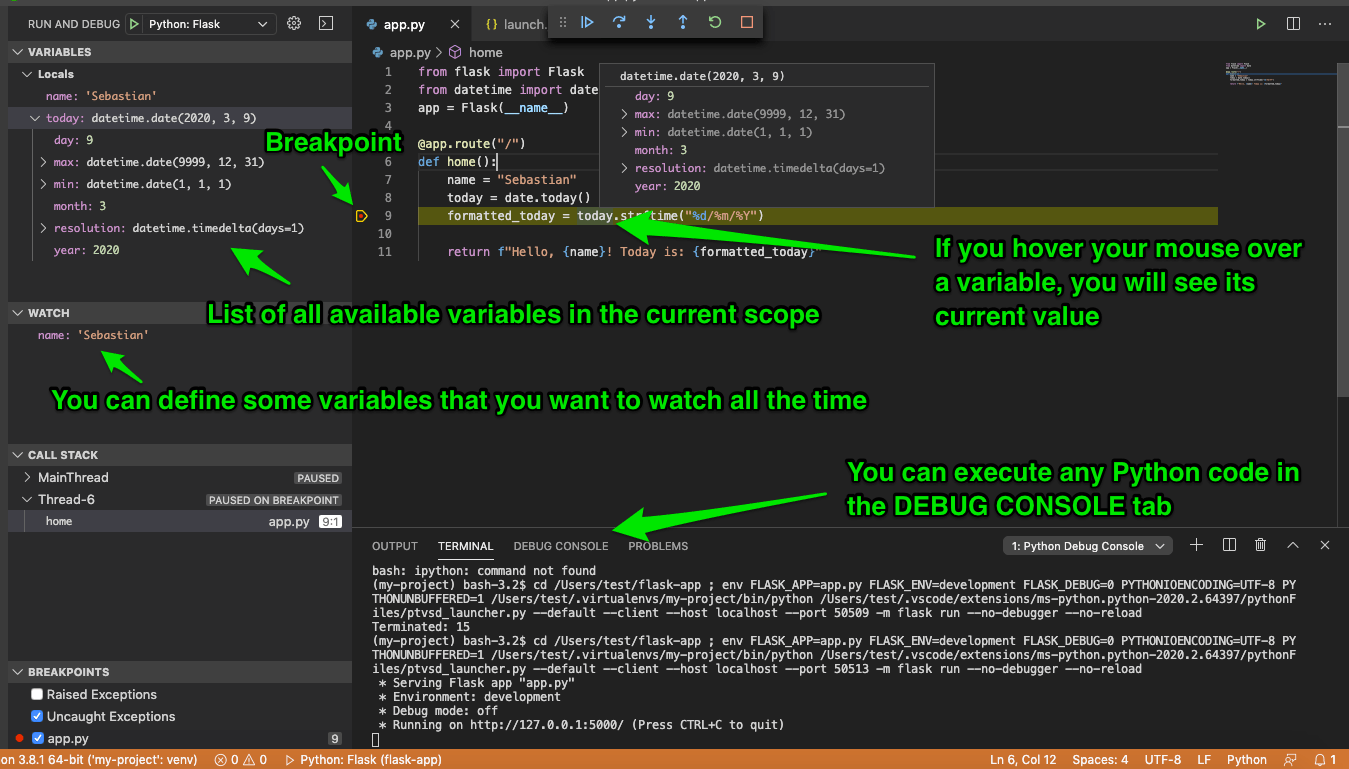This screenshot has width=1349, height=769.
Task: Click the Step Over debug icon
Action: click(620, 23)
